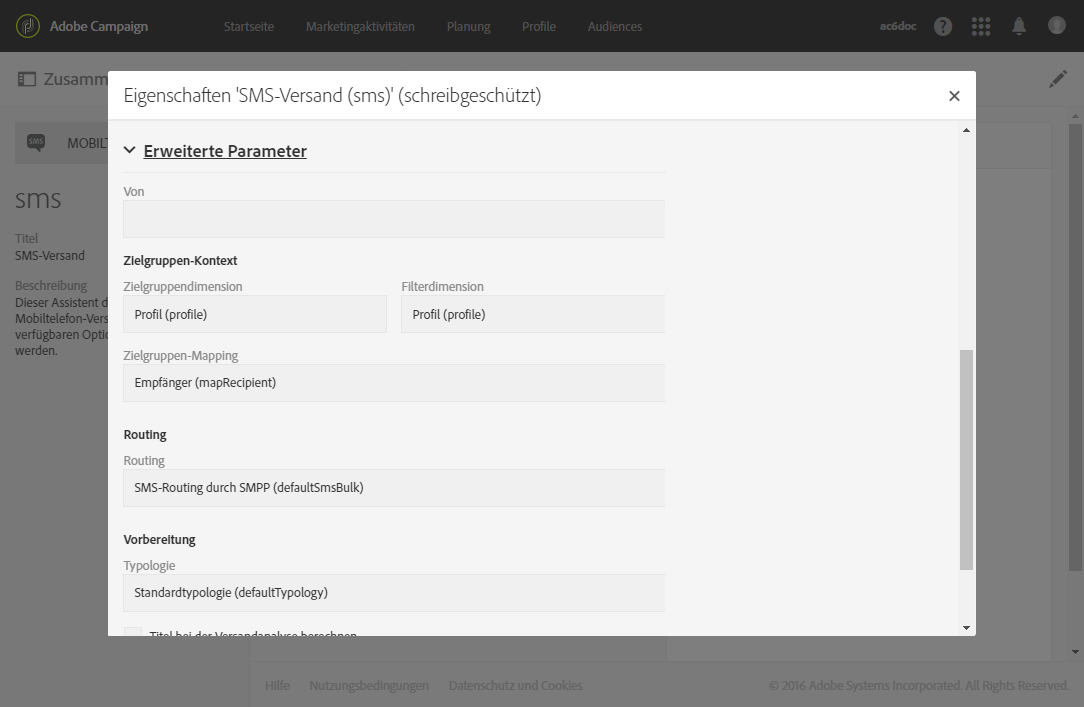
Task: Go to the Audiences menu item
Action: (615, 26)
